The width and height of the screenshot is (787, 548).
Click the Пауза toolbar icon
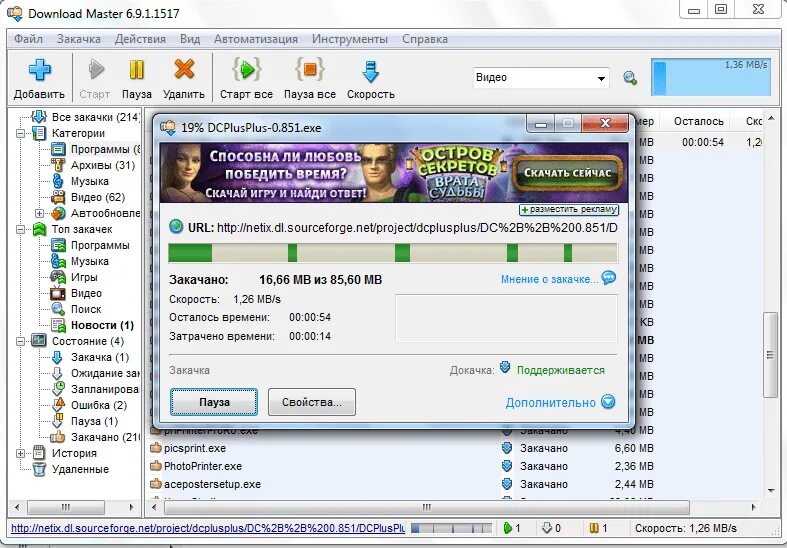(137, 70)
